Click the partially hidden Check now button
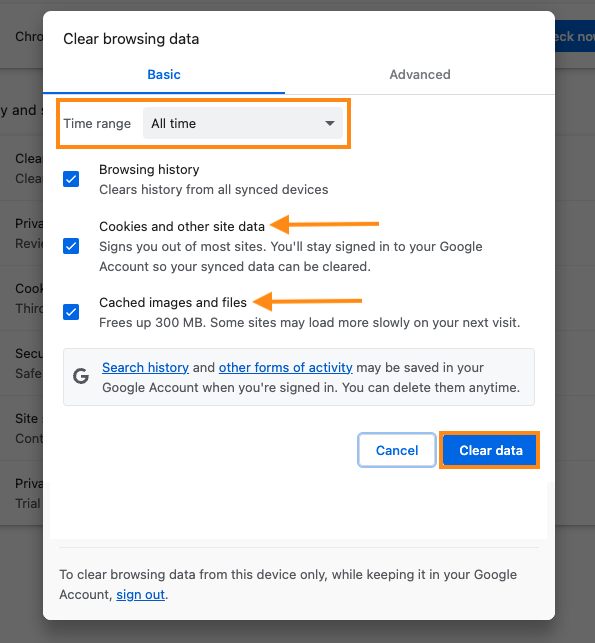Viewport: 595px width, 643px height. (x=574, y=36)
